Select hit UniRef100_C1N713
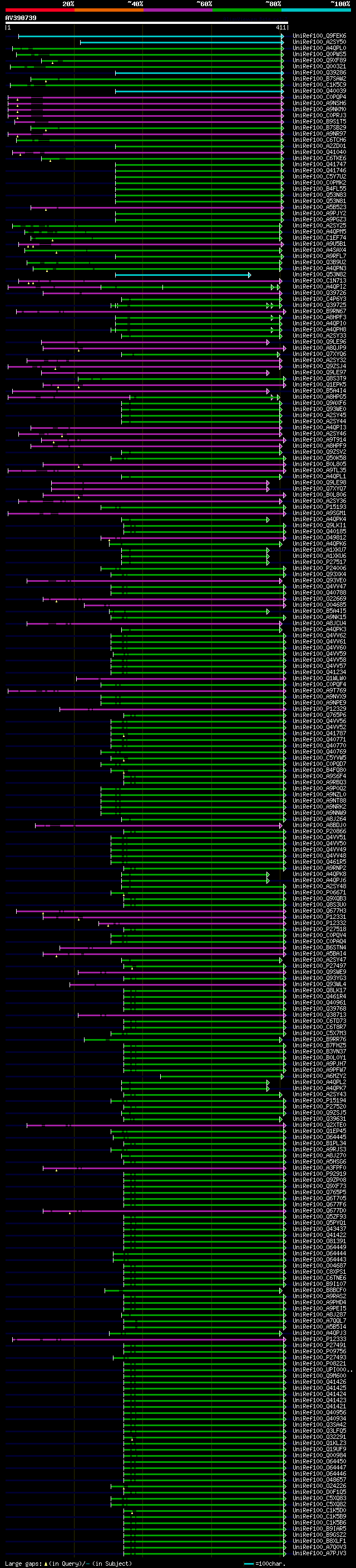 click(x=319, y=280)
